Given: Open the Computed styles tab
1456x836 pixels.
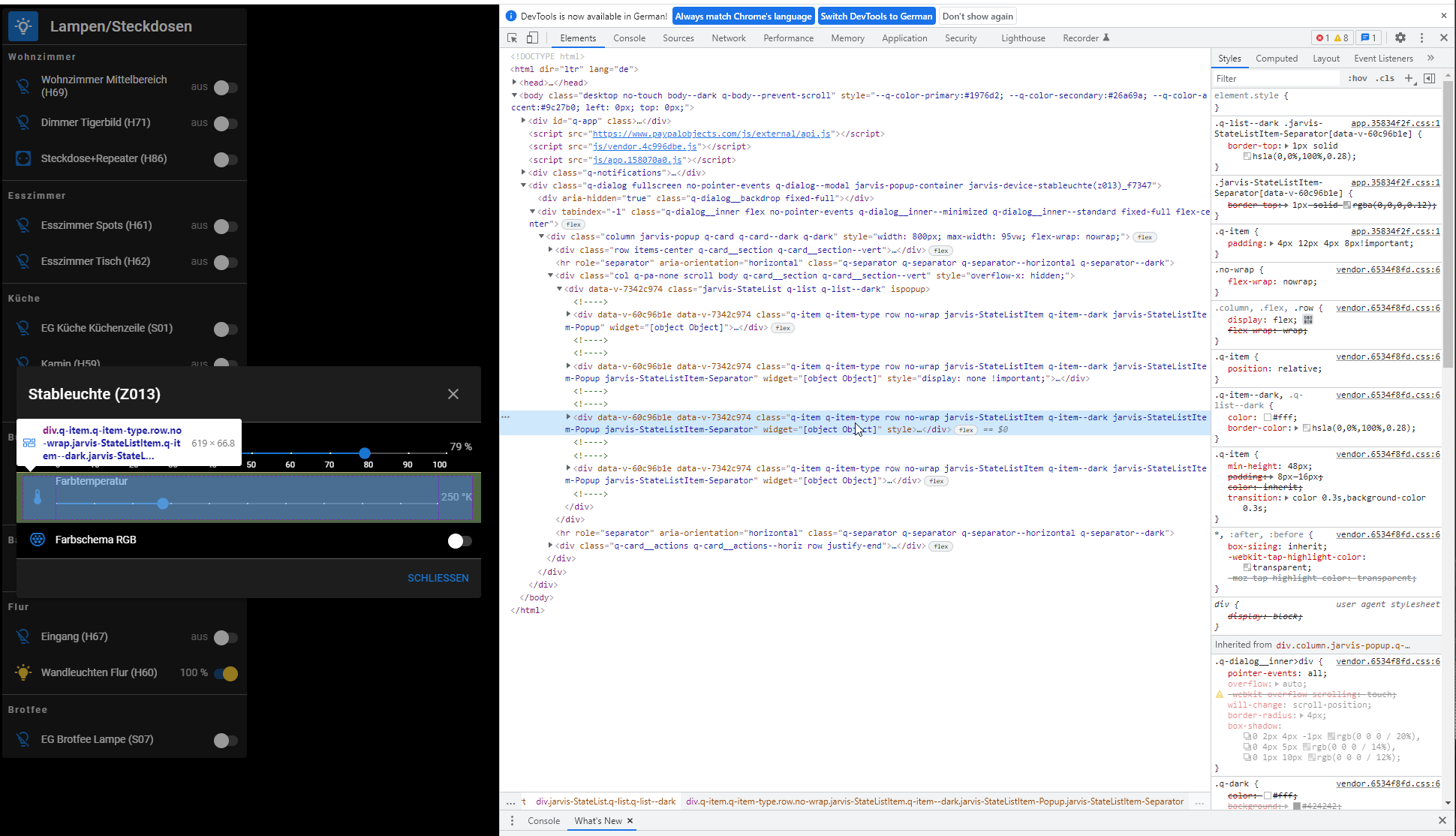Looking at the screenshot, I should pyautogui.click(x=1277, y=58).
